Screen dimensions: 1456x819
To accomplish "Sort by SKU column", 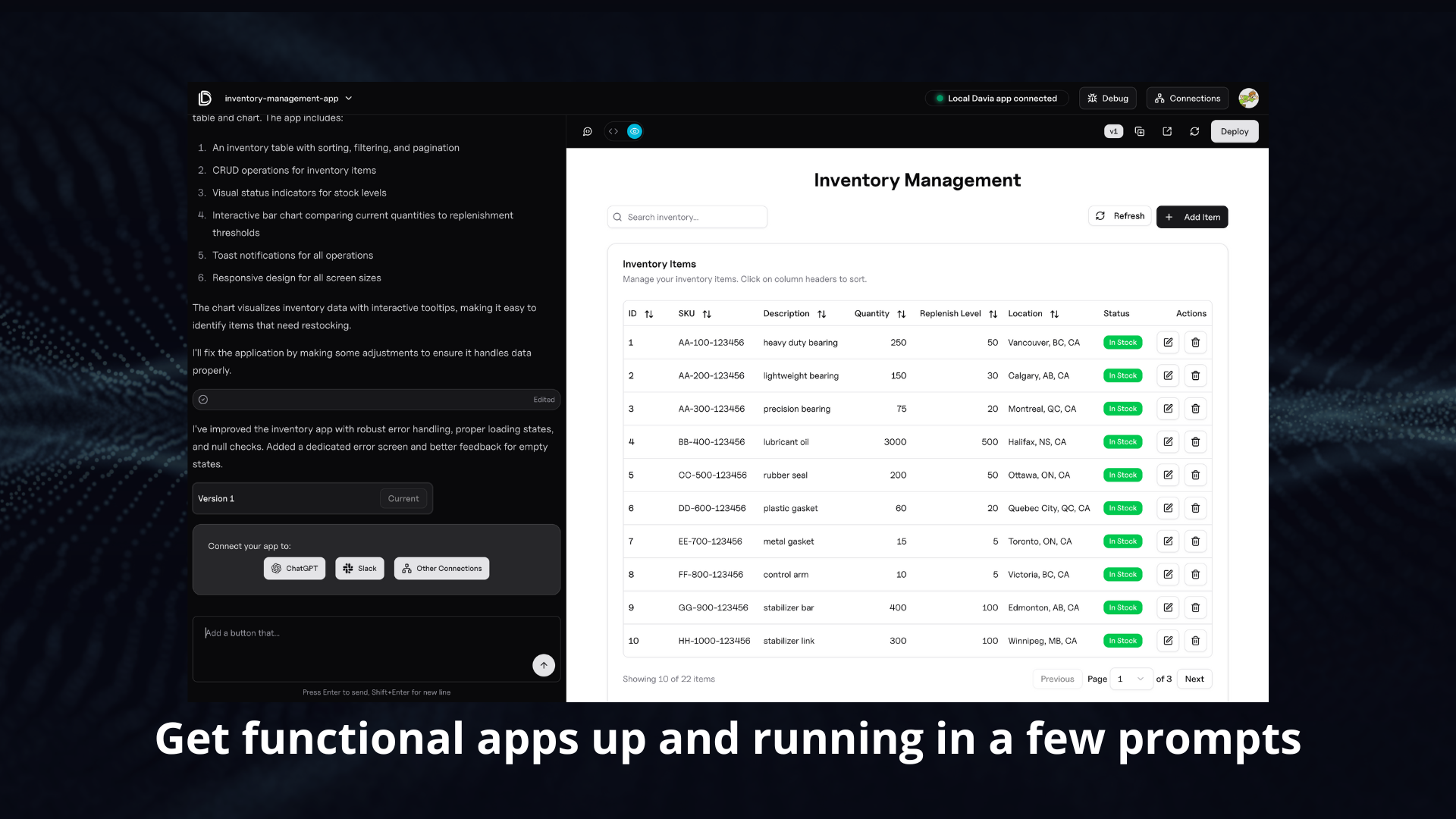I will pyautogui.click(x=695, y=314).
